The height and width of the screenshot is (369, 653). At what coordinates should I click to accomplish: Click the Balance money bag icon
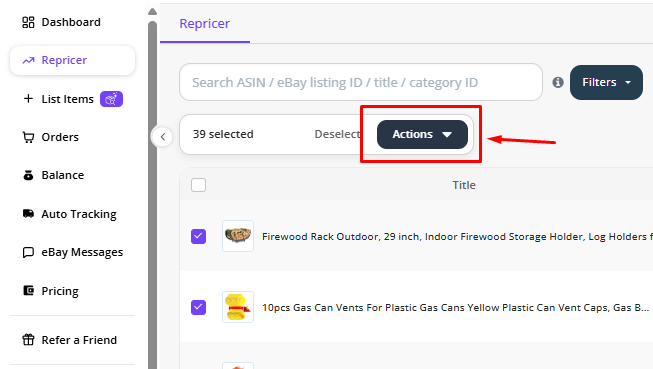coord(28,175)
